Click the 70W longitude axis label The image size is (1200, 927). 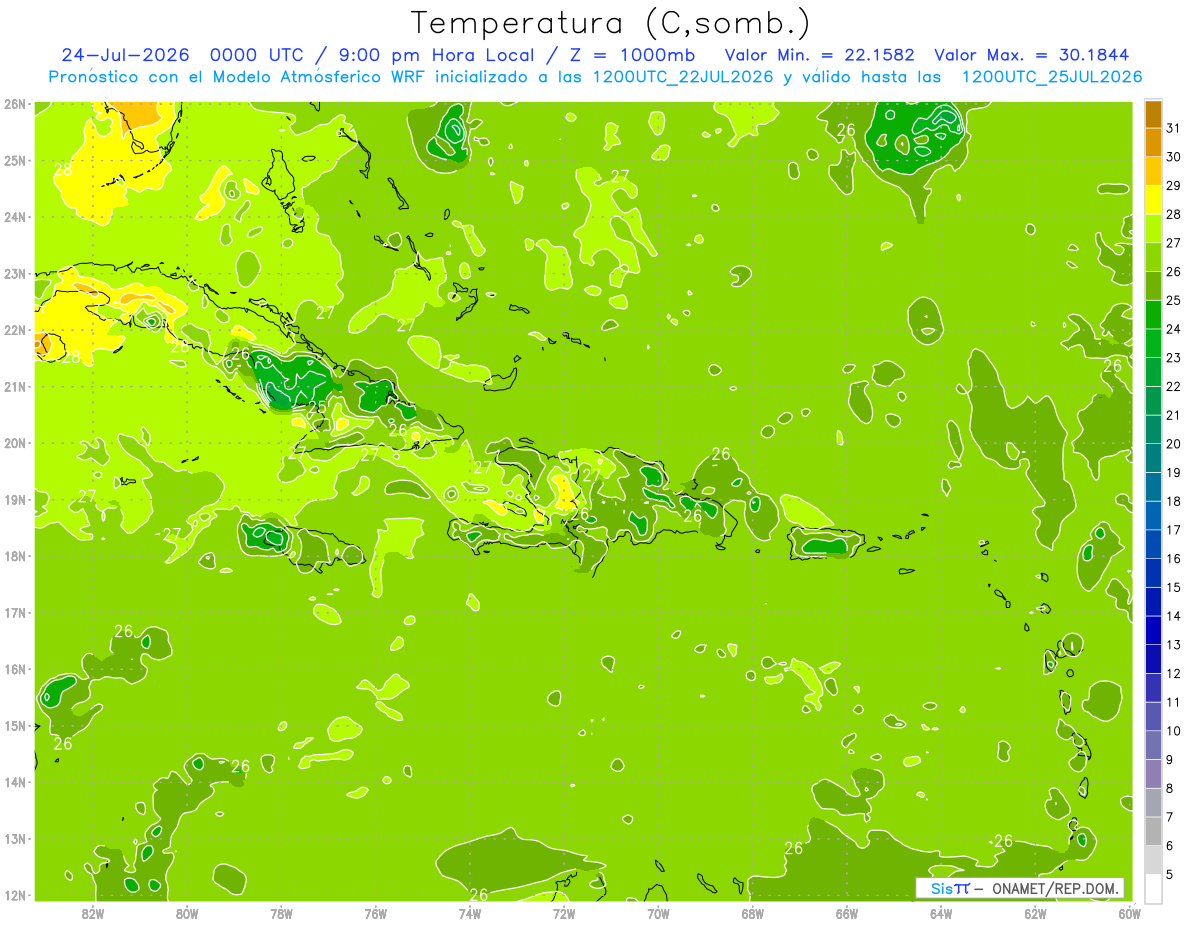[658, 912]
